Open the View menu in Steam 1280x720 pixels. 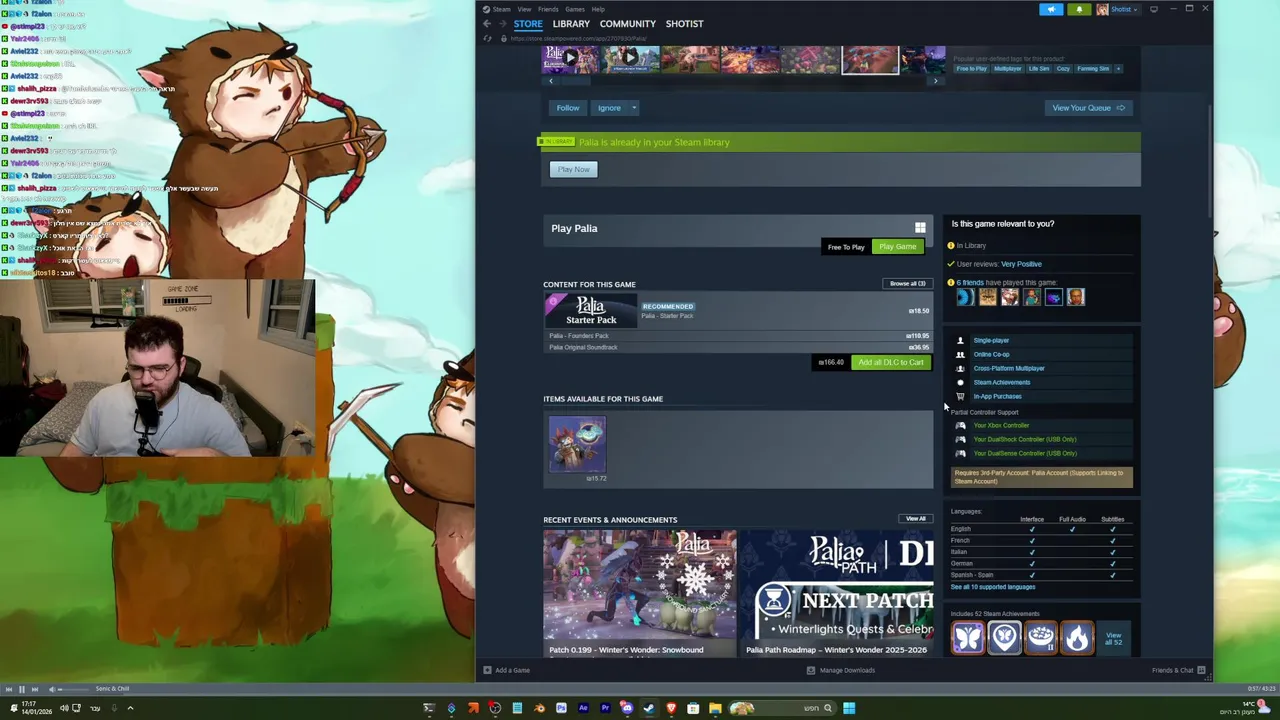pos(524,9)
